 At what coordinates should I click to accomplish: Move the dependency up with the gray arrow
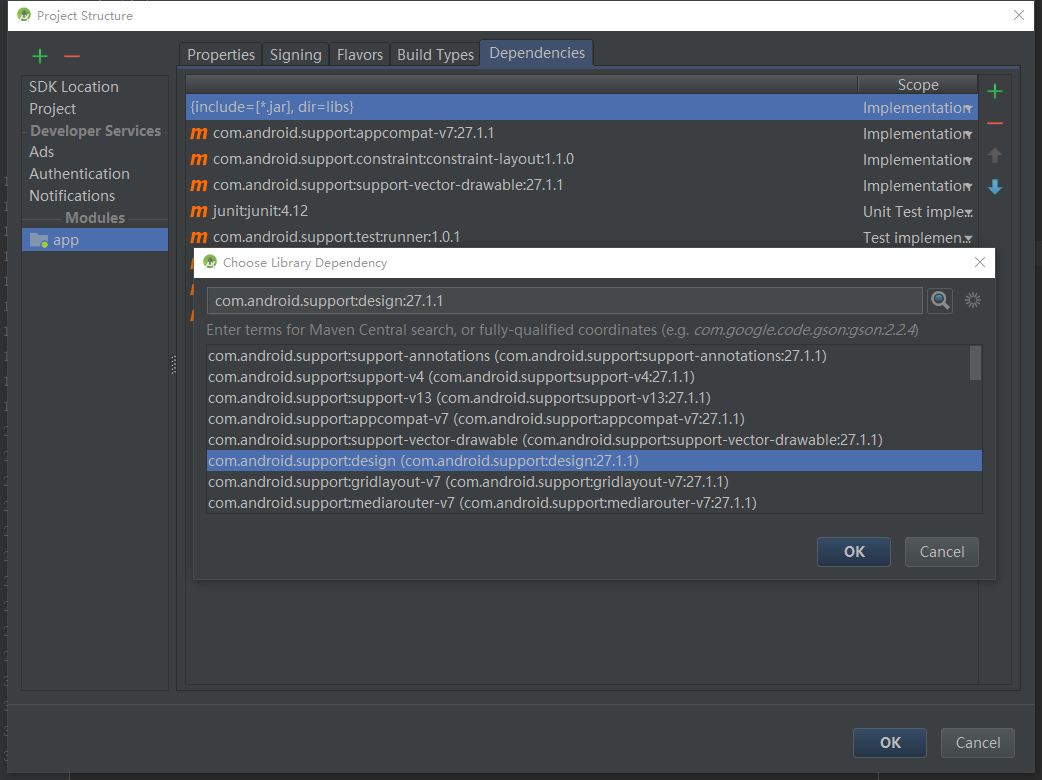pos(994,155)
